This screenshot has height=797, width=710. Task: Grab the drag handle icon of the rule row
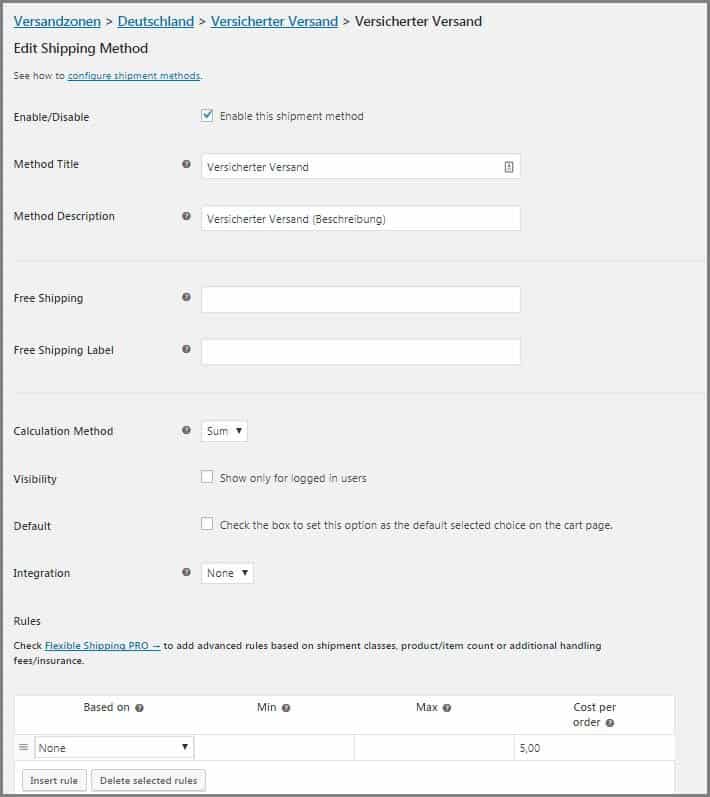tap(24, 747)
